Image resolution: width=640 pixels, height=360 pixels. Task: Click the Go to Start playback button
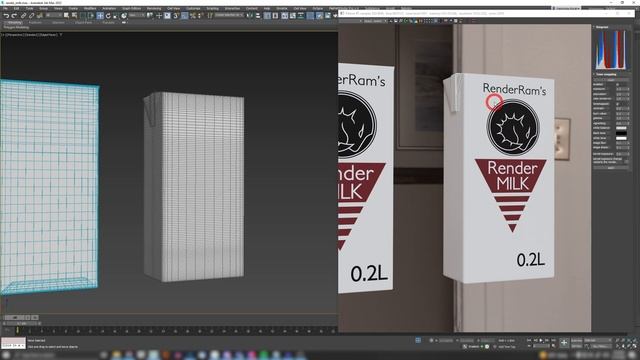pyautogui.click(x=529, y=340)
